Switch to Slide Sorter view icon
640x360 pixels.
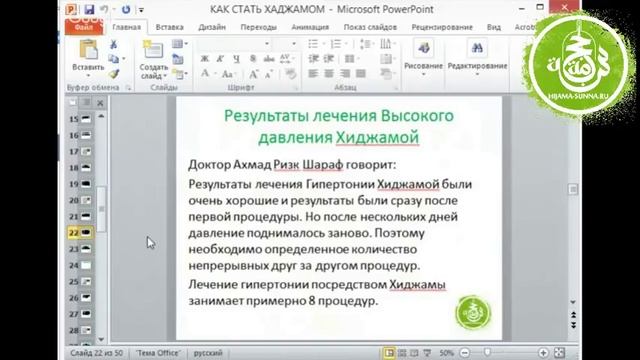[x=402, y=353]
